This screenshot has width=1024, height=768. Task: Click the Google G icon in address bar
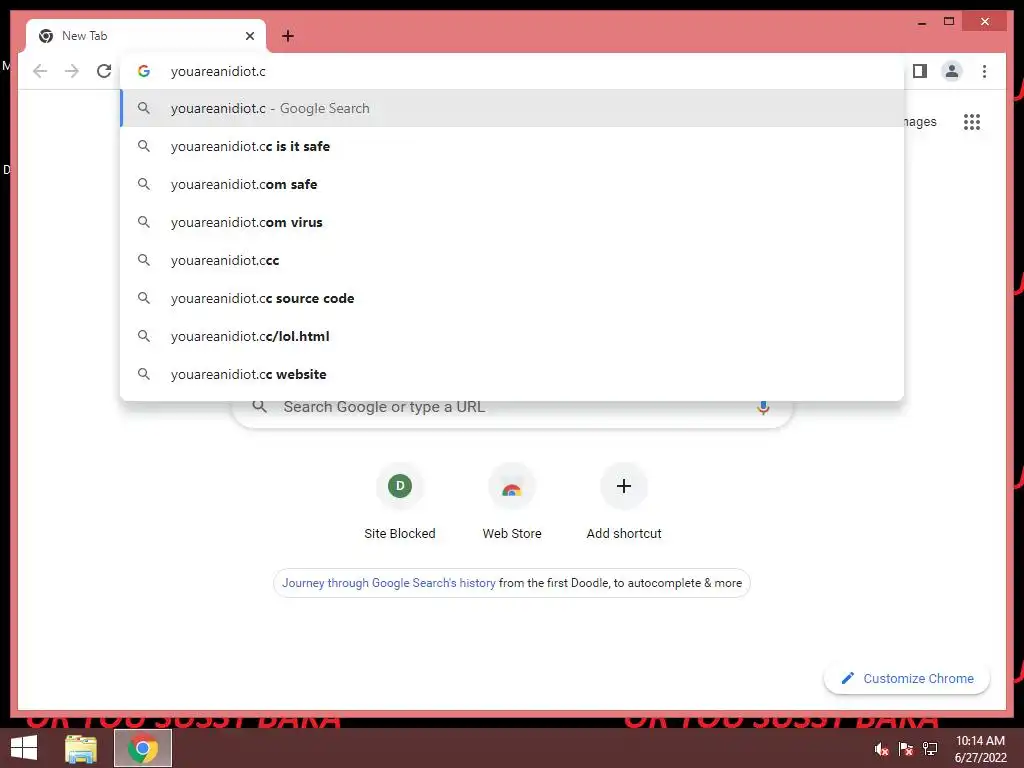144,71
